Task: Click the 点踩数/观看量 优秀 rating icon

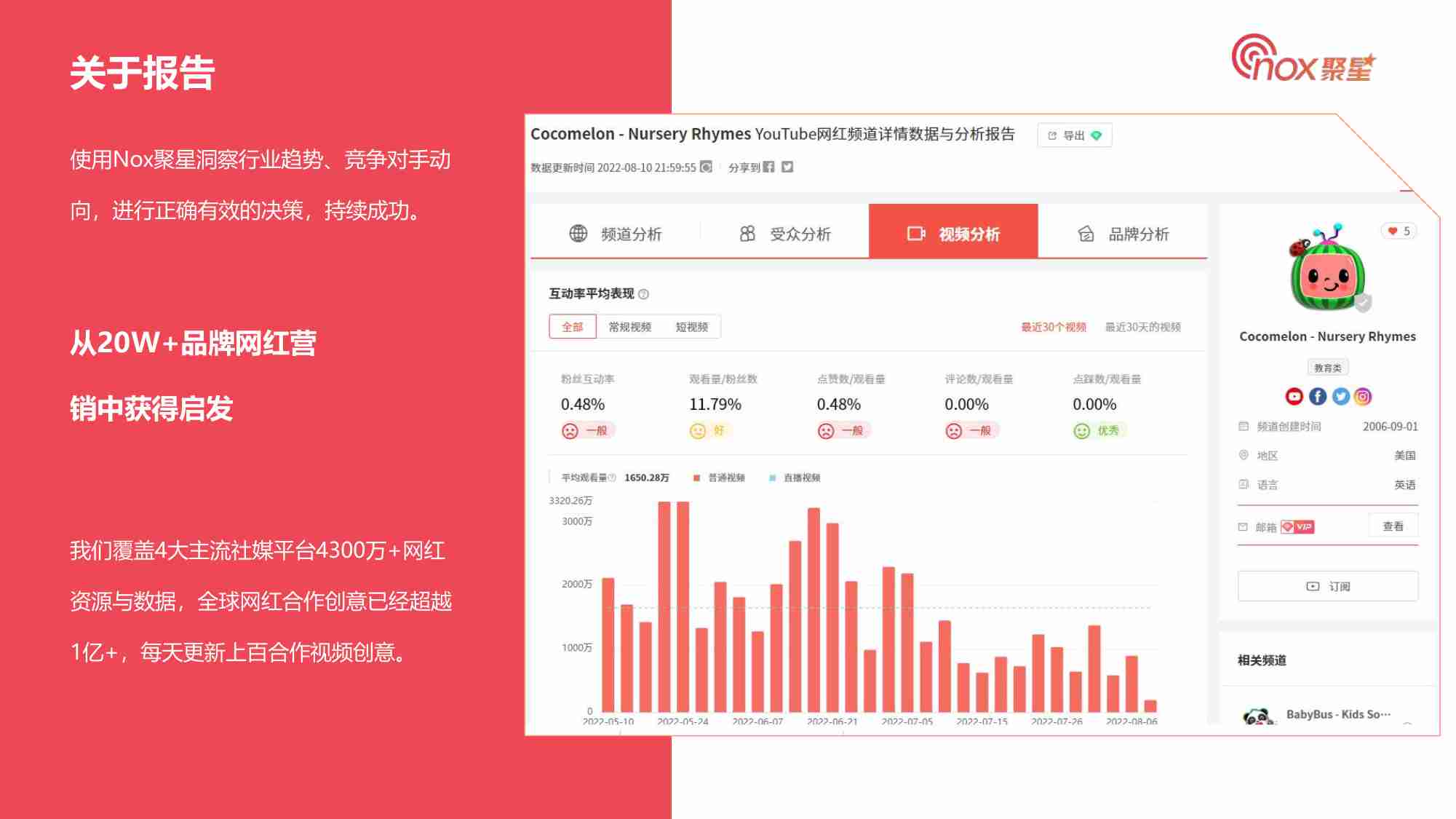Action: 1082,431
